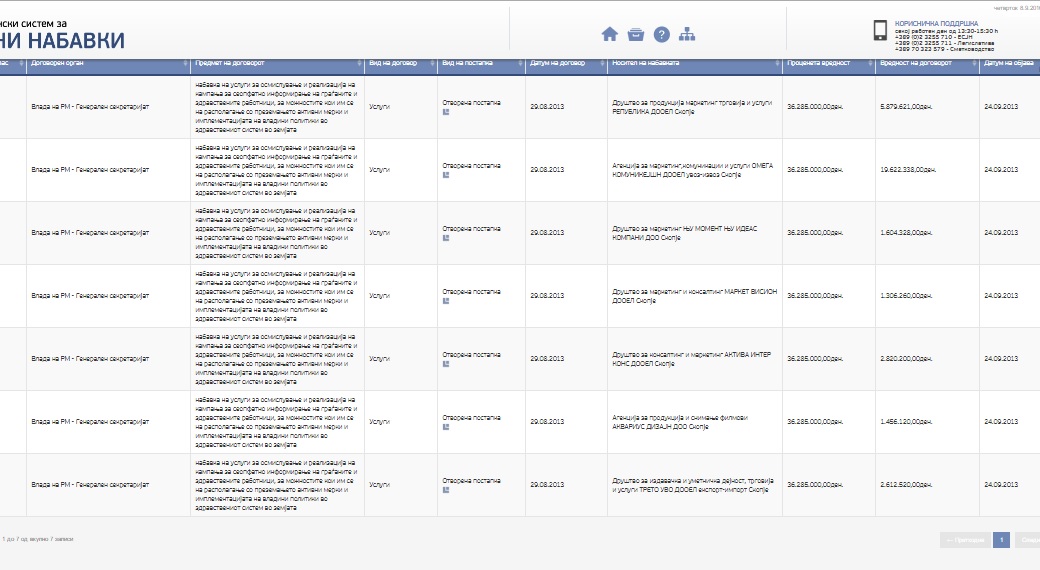
Task: Click the Легислатива support phone line
Action: (x=944, y=43)
